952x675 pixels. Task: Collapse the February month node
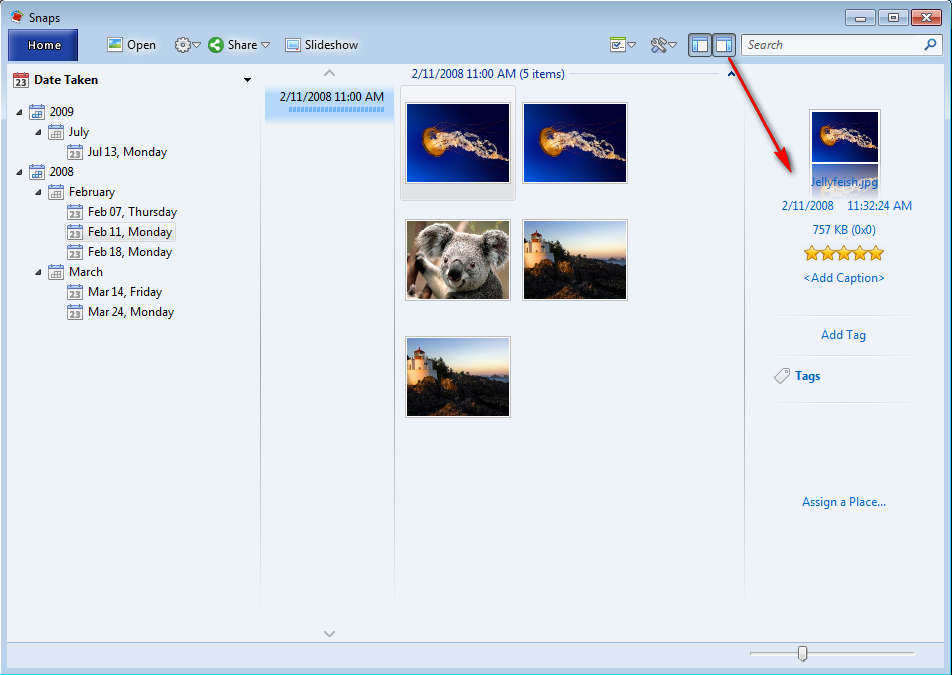point(38,192)
